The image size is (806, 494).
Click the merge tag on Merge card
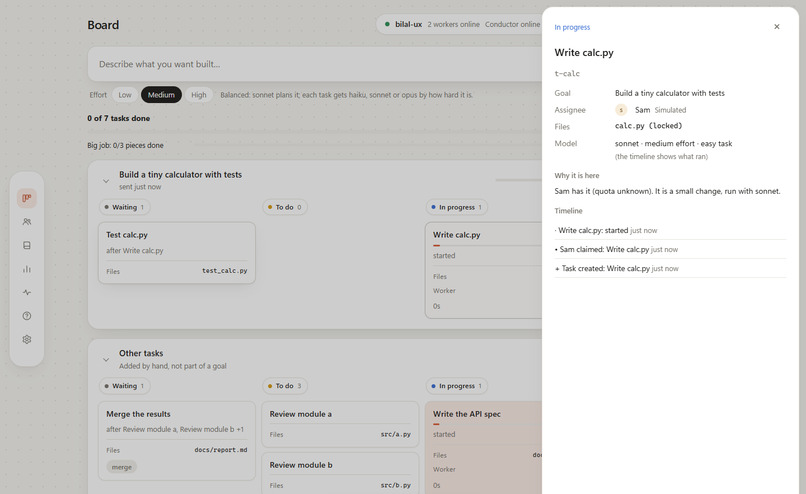[x=122, y=467]
